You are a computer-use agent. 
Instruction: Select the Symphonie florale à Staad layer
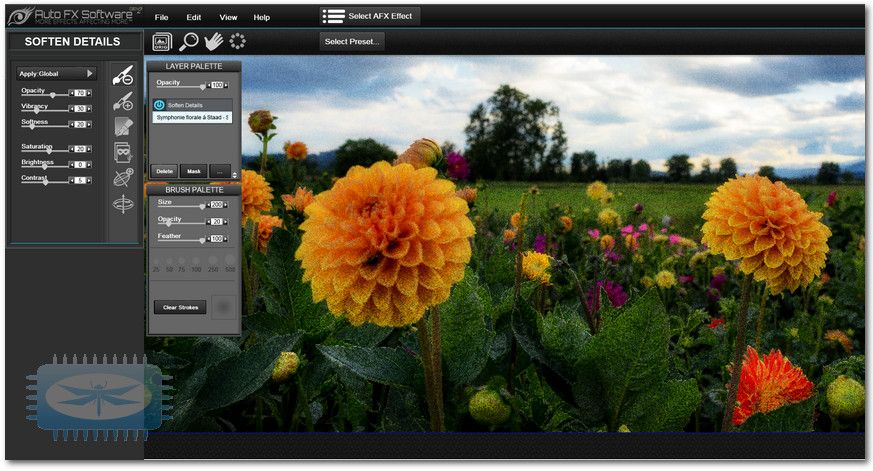[x=192, y=117]
